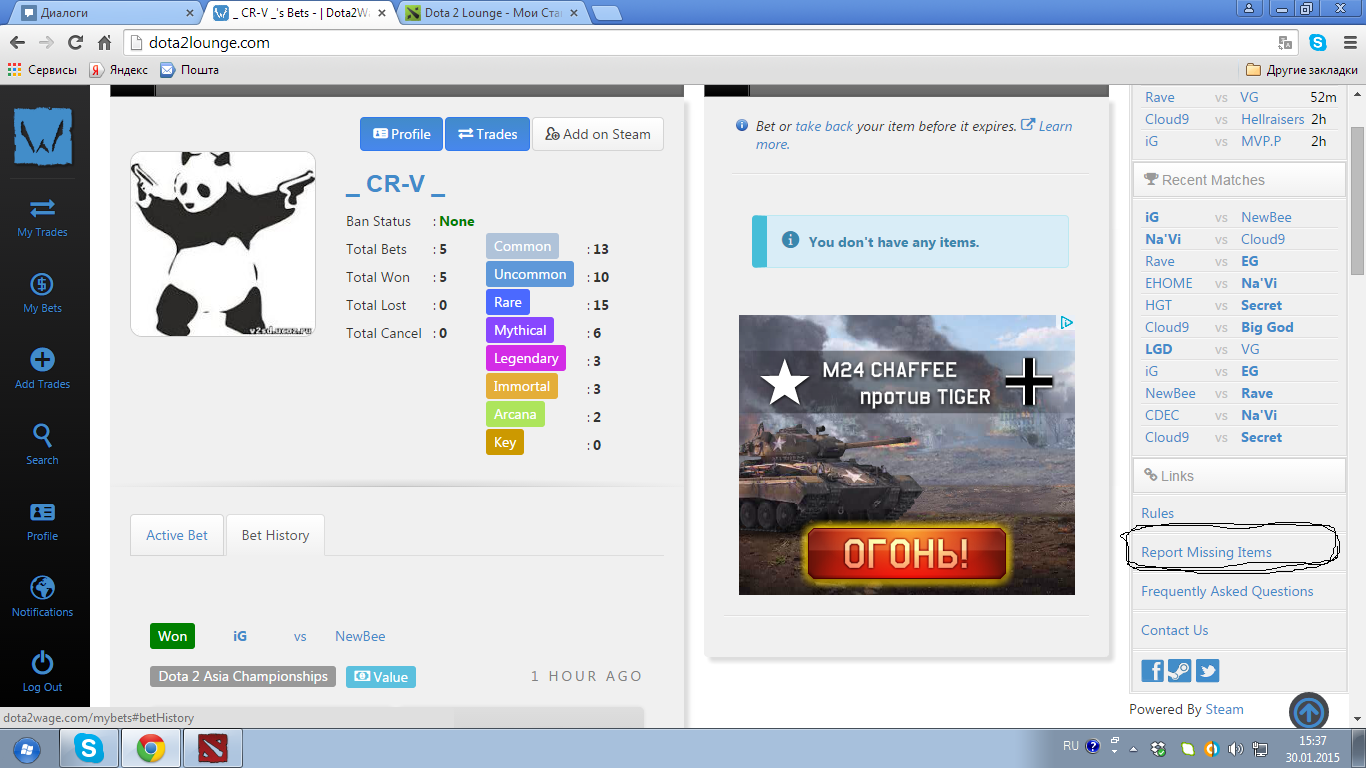Viewport: 1366px width, 768px height.
Task: Click the 'take back' link
Action: (824, 126)
